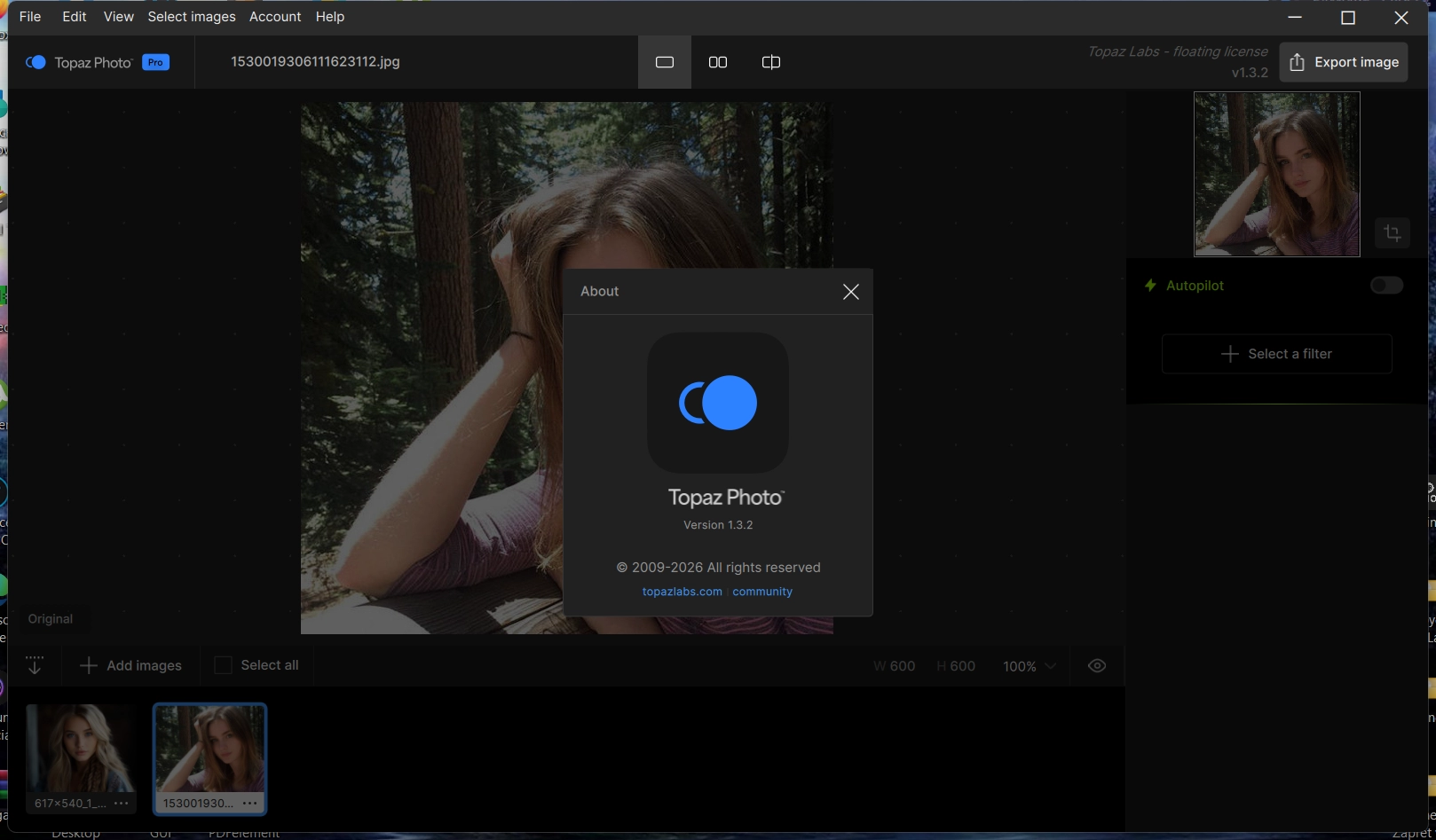Open the topazlabs.com link
1436x840 pixels.
coord(682,592)
